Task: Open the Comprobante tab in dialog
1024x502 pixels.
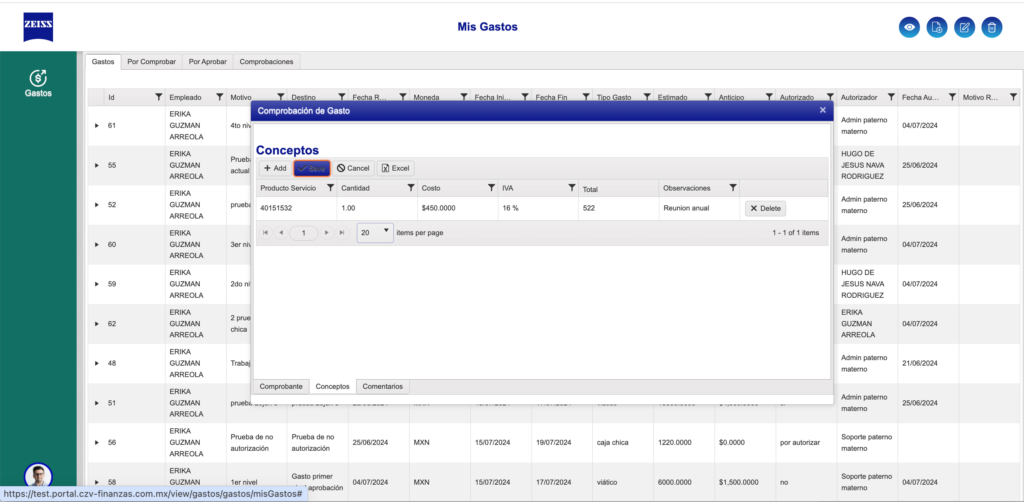Action: (x=281, y=386)
